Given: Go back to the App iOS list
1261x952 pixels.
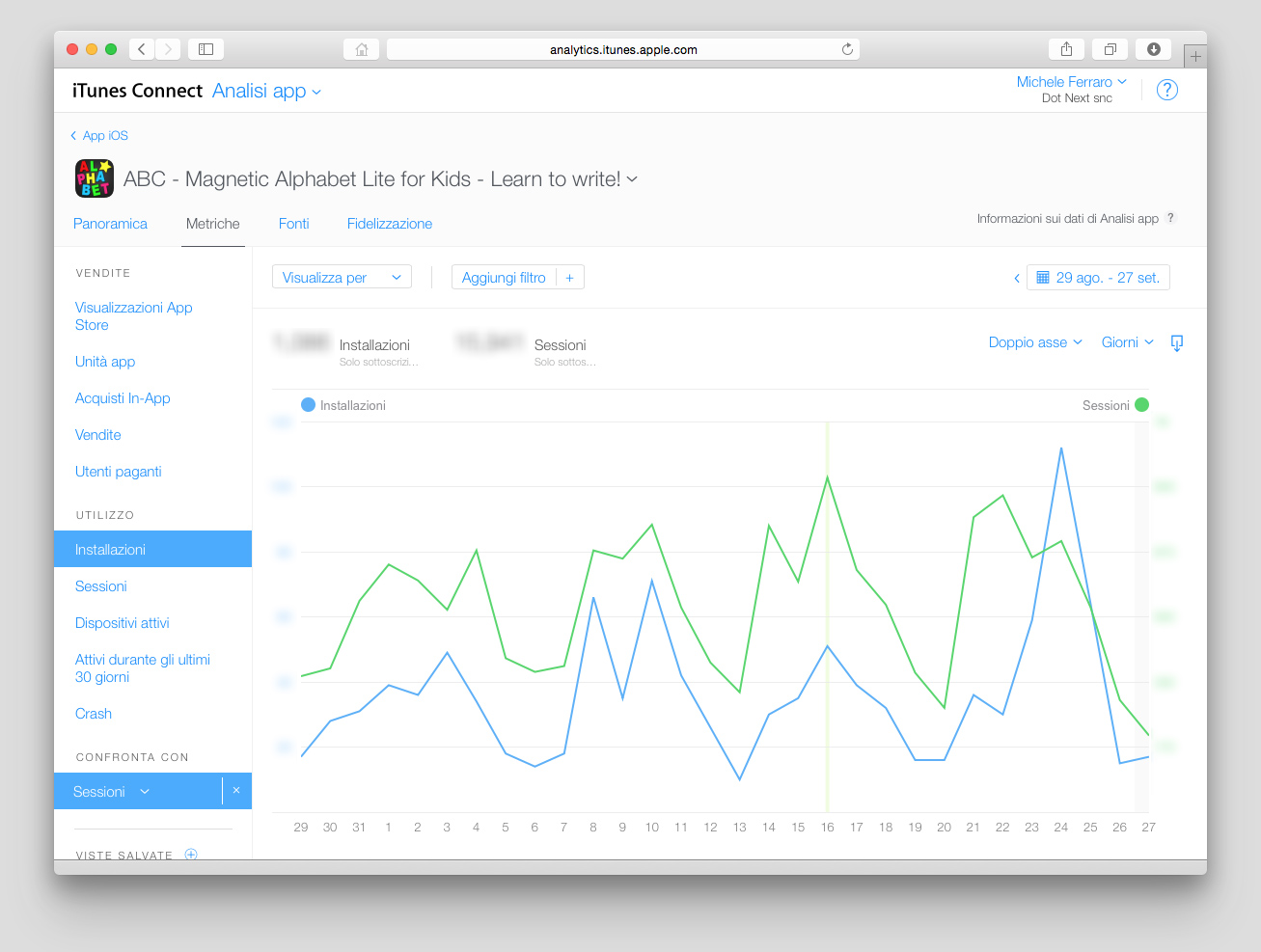Looking at the screenshot, I should click(x=98, y=136).
